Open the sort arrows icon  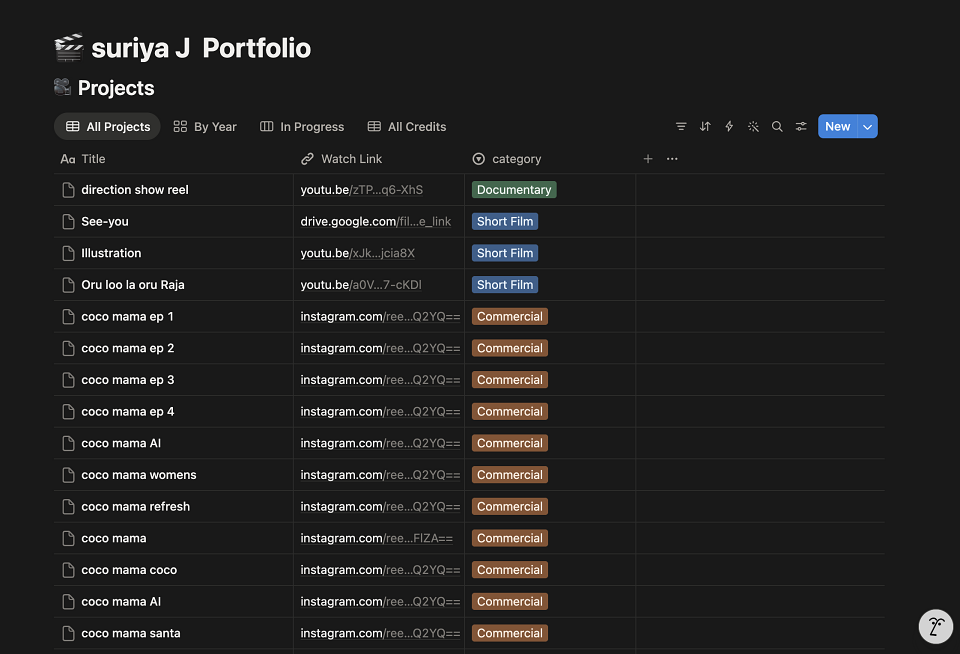(705, 127)
